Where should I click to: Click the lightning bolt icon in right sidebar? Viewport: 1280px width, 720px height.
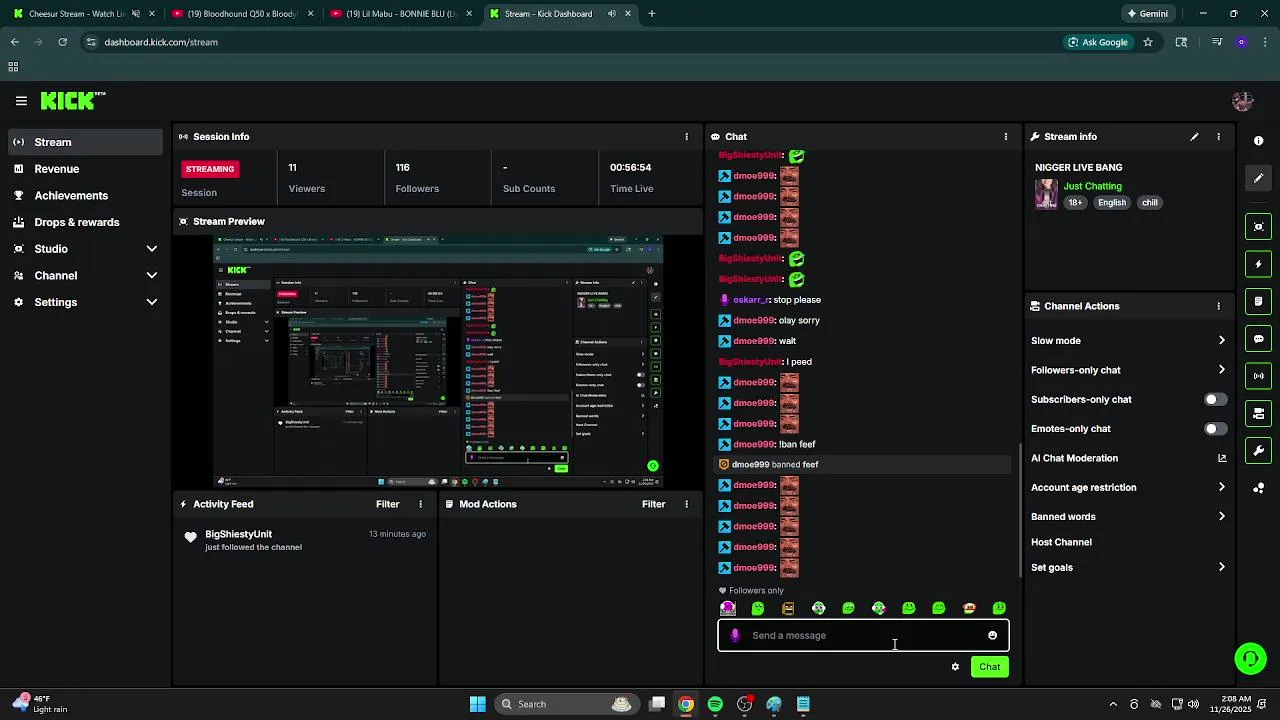point(1259,264)
